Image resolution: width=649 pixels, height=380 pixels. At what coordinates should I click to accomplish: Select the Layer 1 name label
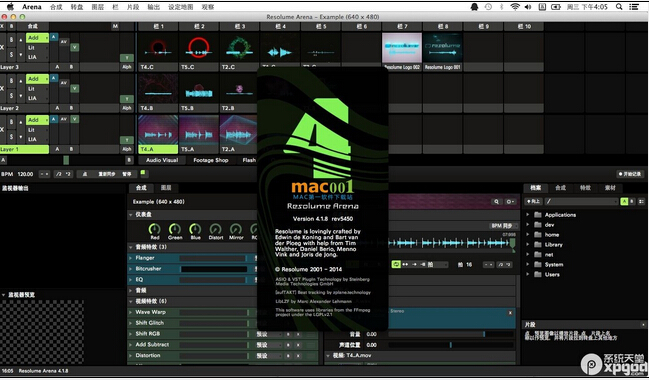click(24, 149)
